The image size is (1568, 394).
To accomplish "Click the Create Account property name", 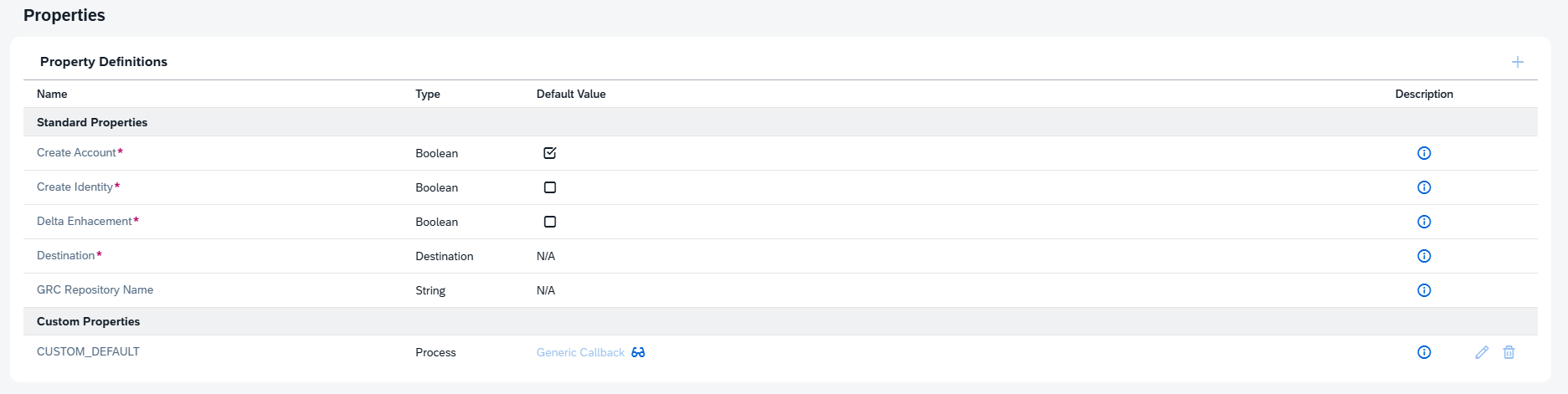I will coord(76,152).
